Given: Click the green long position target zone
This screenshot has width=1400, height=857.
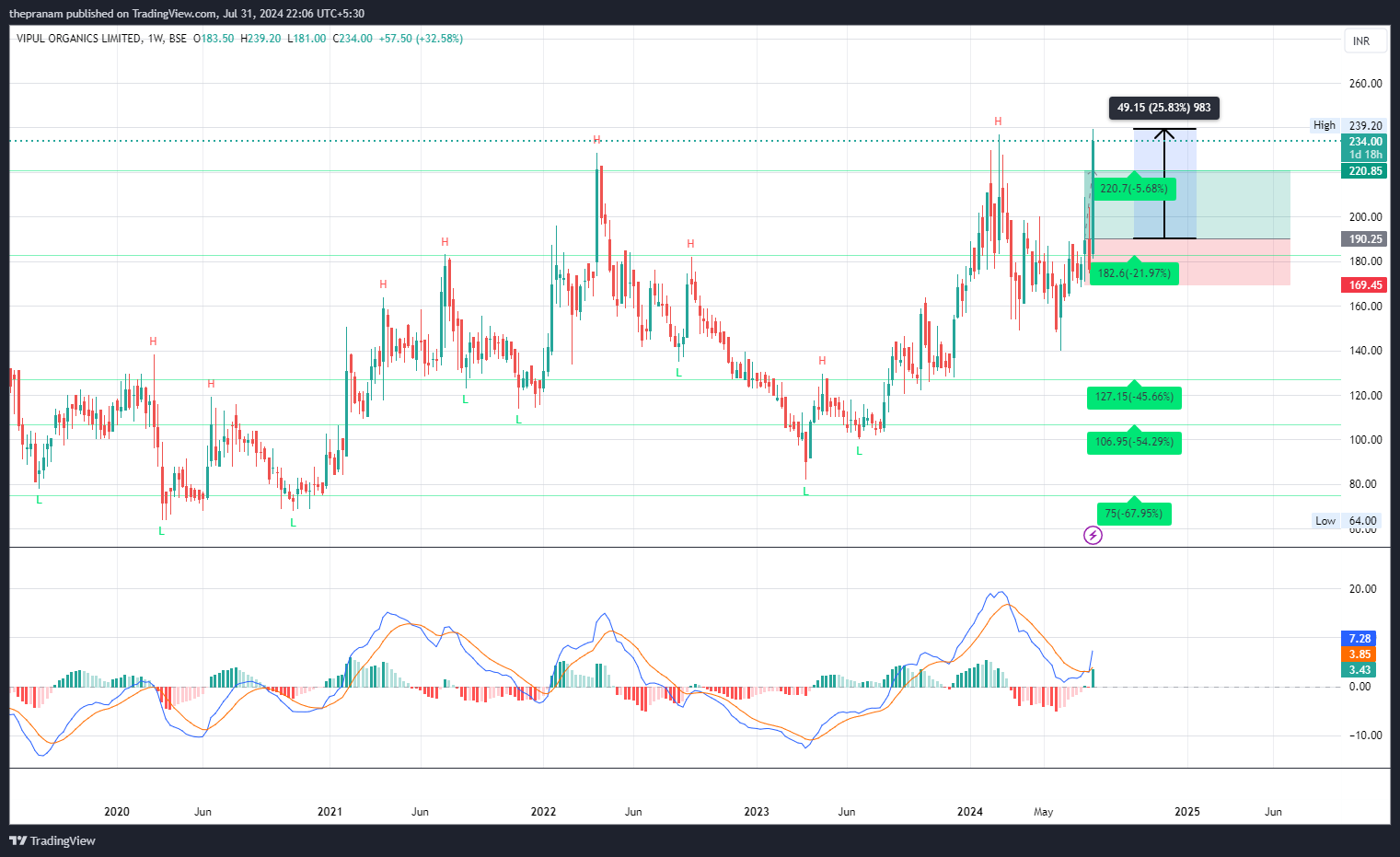Looking at the screenshot, I should coord(1187,204).
